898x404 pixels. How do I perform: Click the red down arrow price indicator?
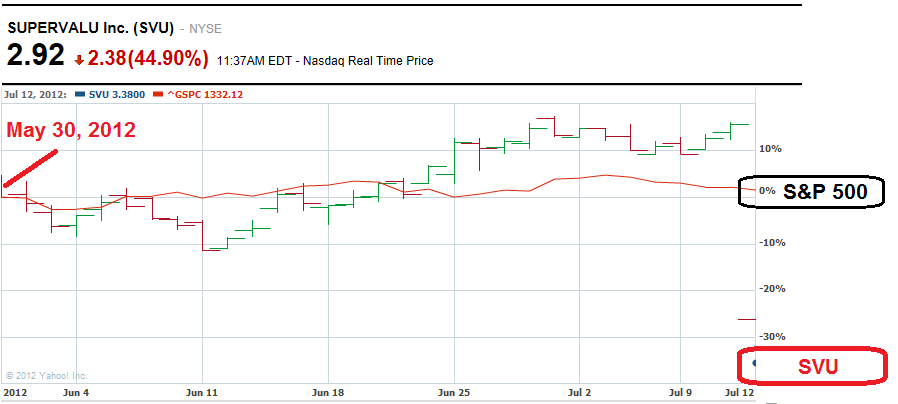pyautogui.click(x=79, y=60)
